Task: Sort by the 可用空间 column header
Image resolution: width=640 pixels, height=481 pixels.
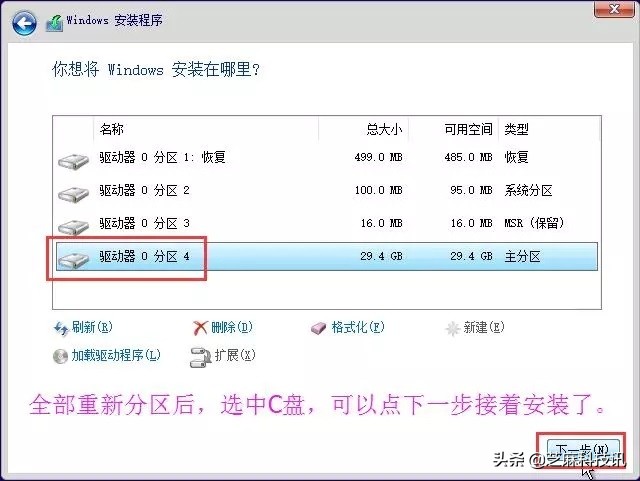Action: tap(453, 129)
